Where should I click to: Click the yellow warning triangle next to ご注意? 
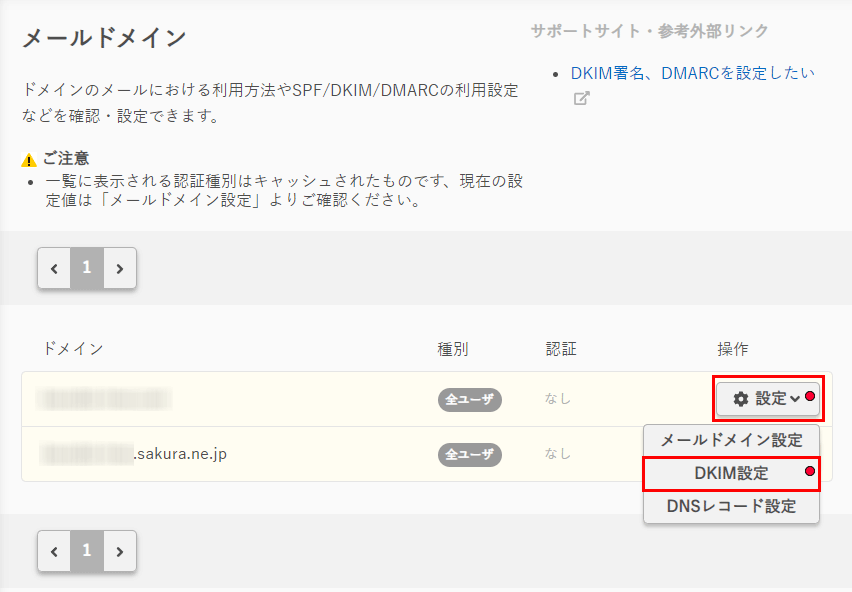click(x=29, y=159)
